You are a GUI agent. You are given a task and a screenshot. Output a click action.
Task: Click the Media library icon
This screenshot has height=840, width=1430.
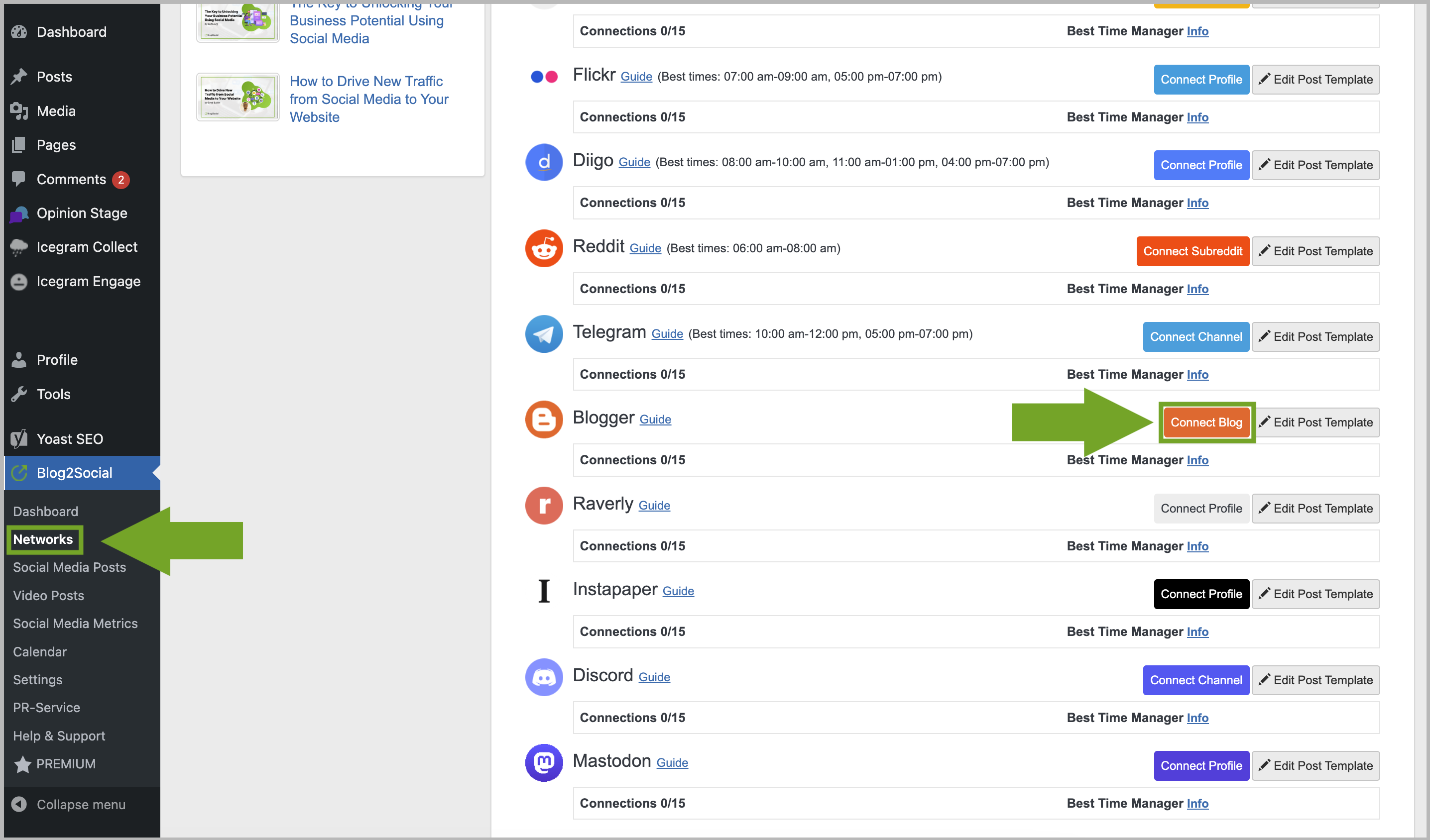pyautogui.click(x=19, y=111)
